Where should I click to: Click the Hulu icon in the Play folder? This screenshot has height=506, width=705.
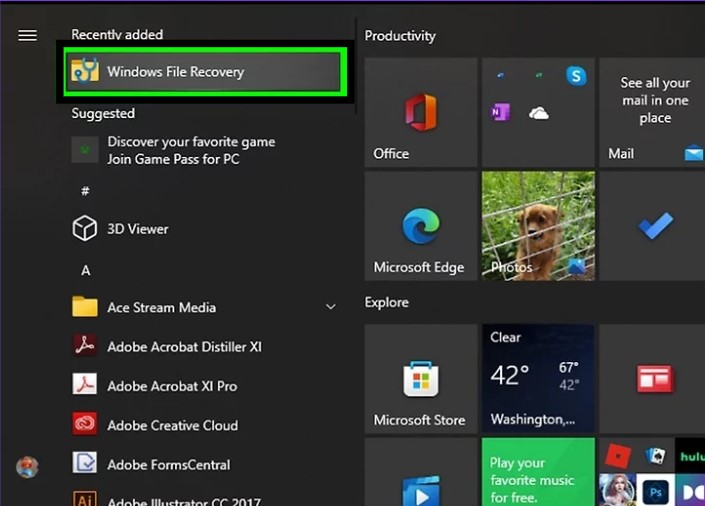(x=692, y=457)
